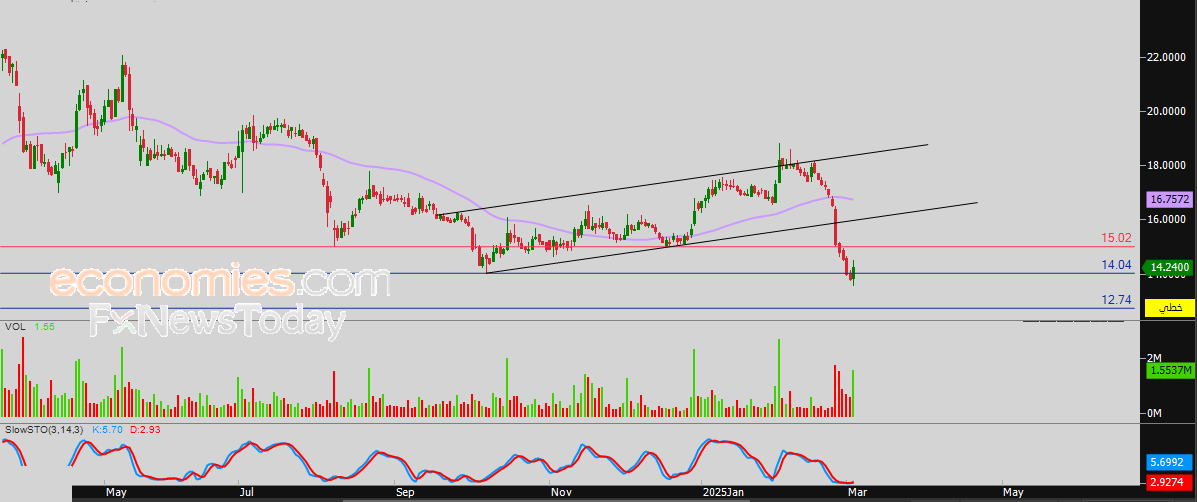Viewport: 1197px width, 502px height.
Task: Click the May label right of Mar
Action: point(1013,493)
